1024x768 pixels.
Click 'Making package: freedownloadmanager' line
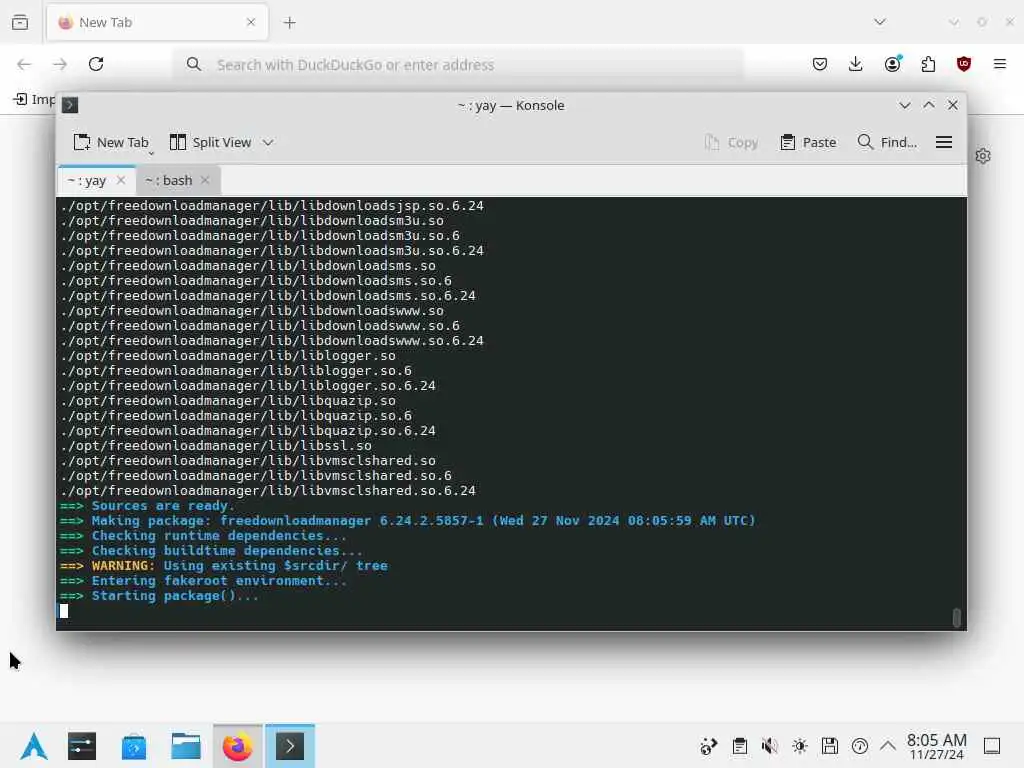pos(408,521)
